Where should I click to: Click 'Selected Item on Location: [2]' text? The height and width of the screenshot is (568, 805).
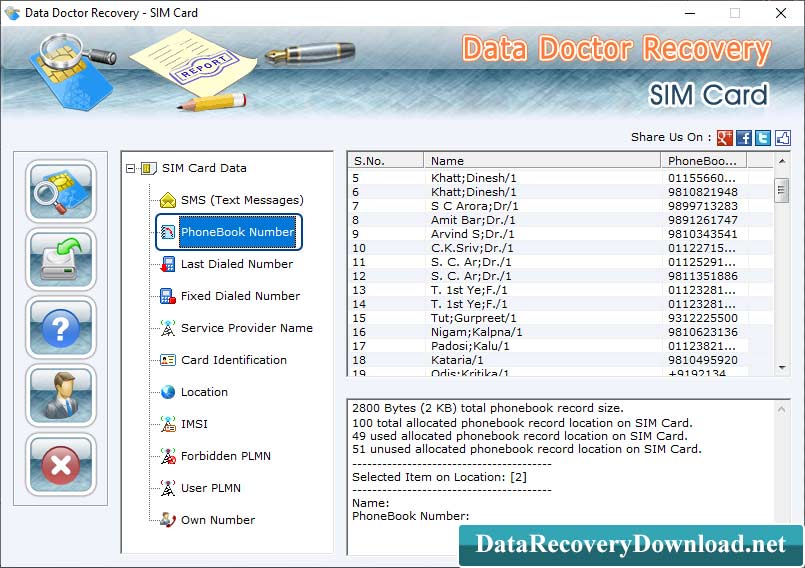(x=439, y=477)
